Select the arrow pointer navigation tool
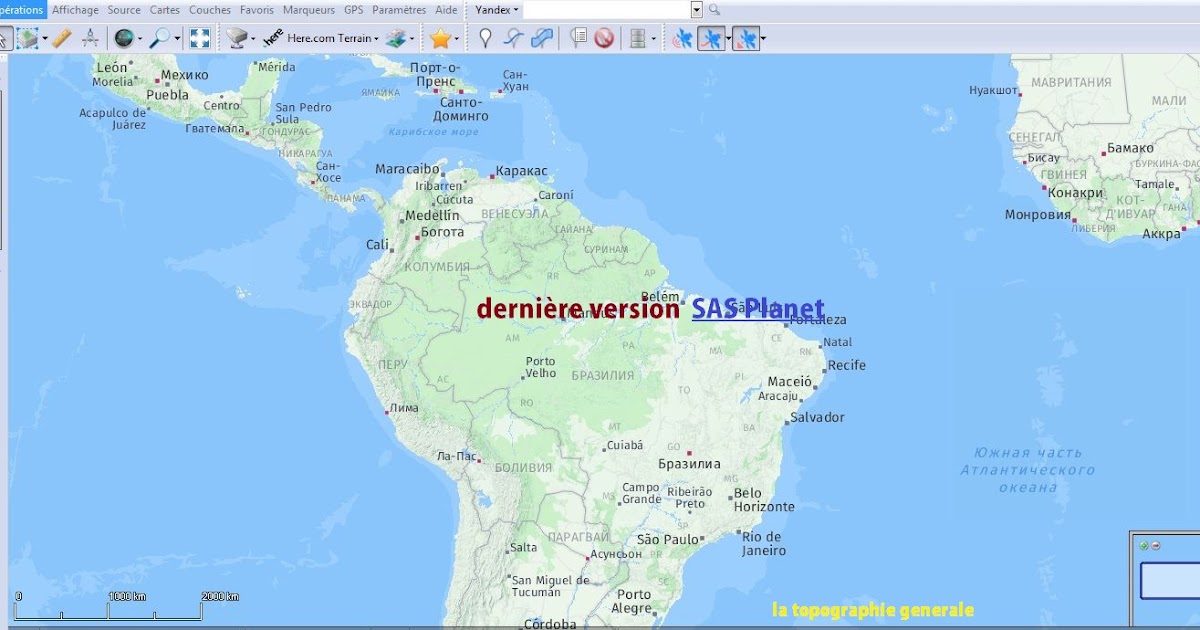1200x630 pixels. [x=5, y=39]
